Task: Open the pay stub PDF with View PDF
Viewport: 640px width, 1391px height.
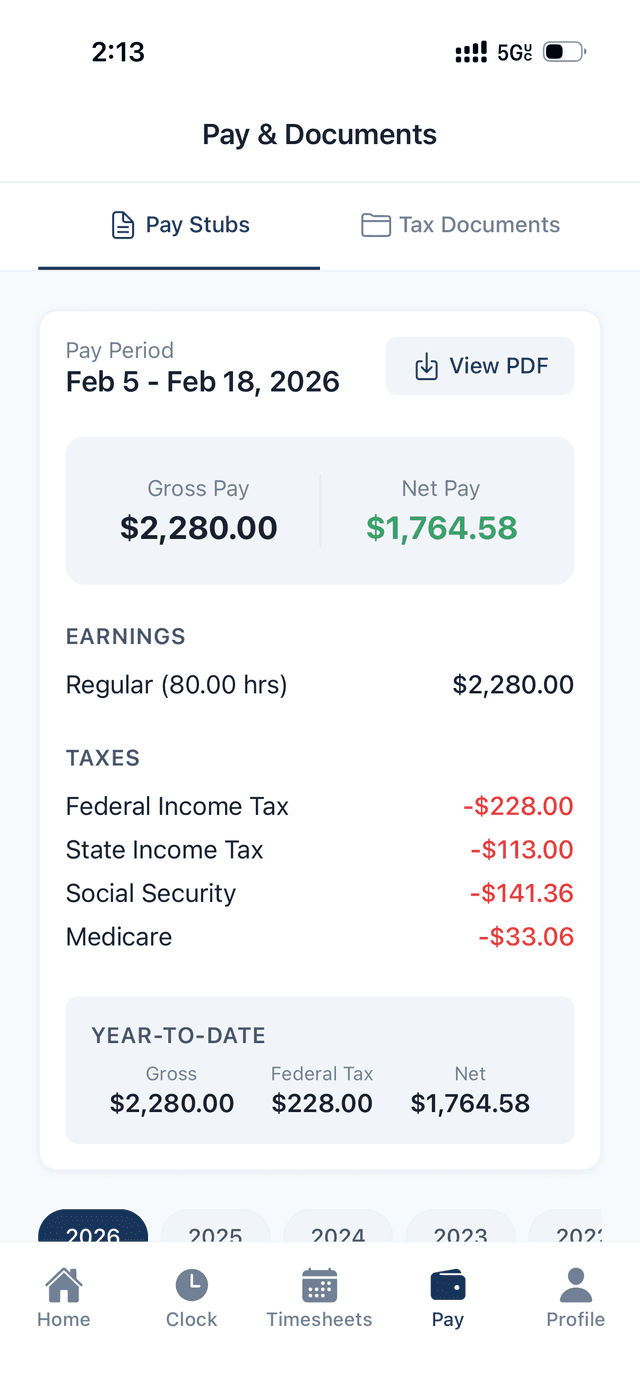Action: point(480,366)
